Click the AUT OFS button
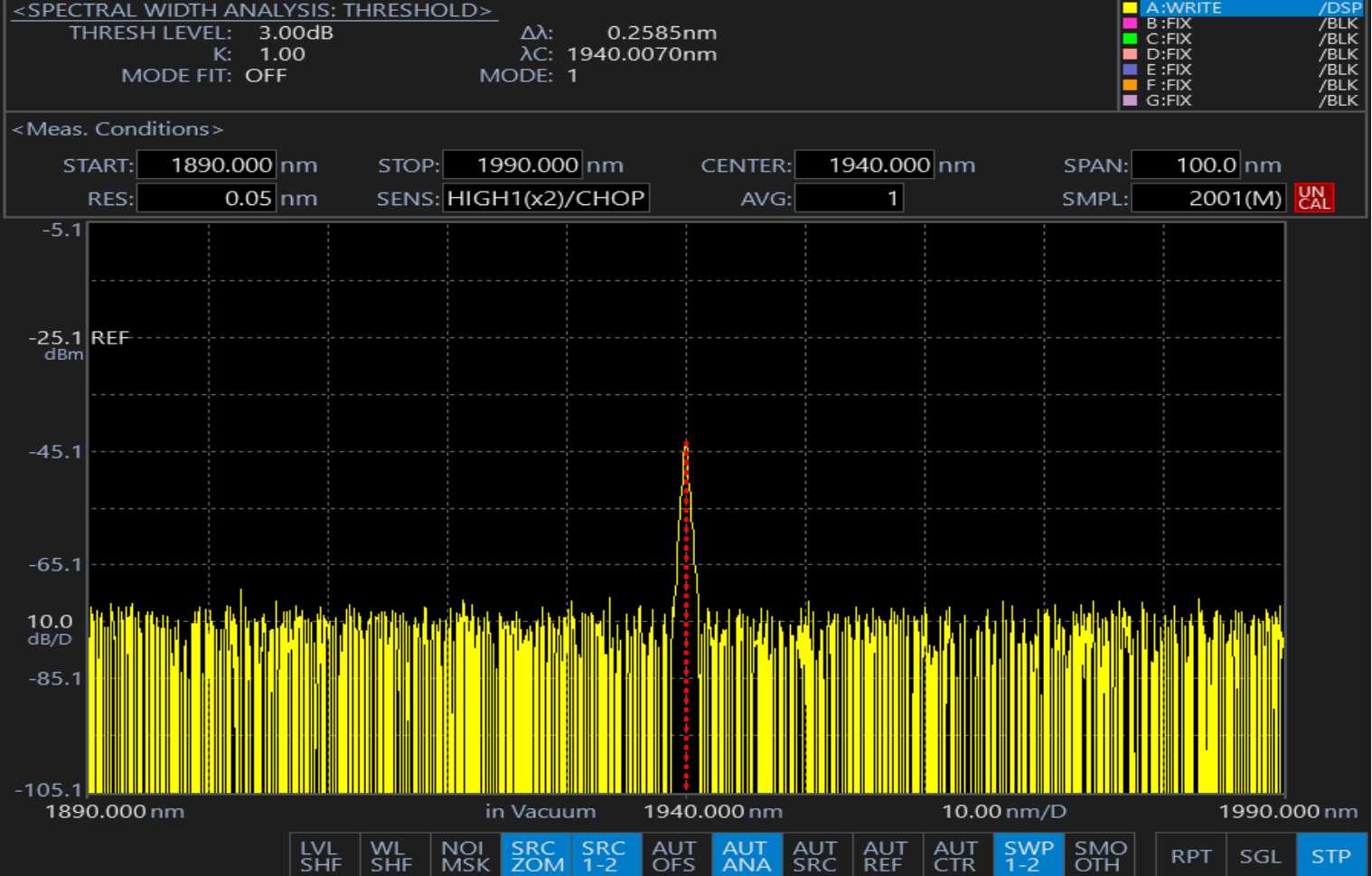 [674, 855]
